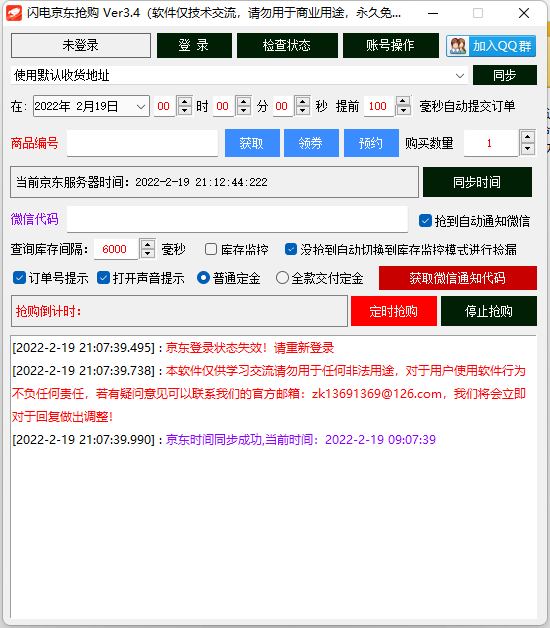The height and width of the screenshot is (628, 550).
Task: Increase 查询库存间隔 value with up arrow
Action: 148,244
